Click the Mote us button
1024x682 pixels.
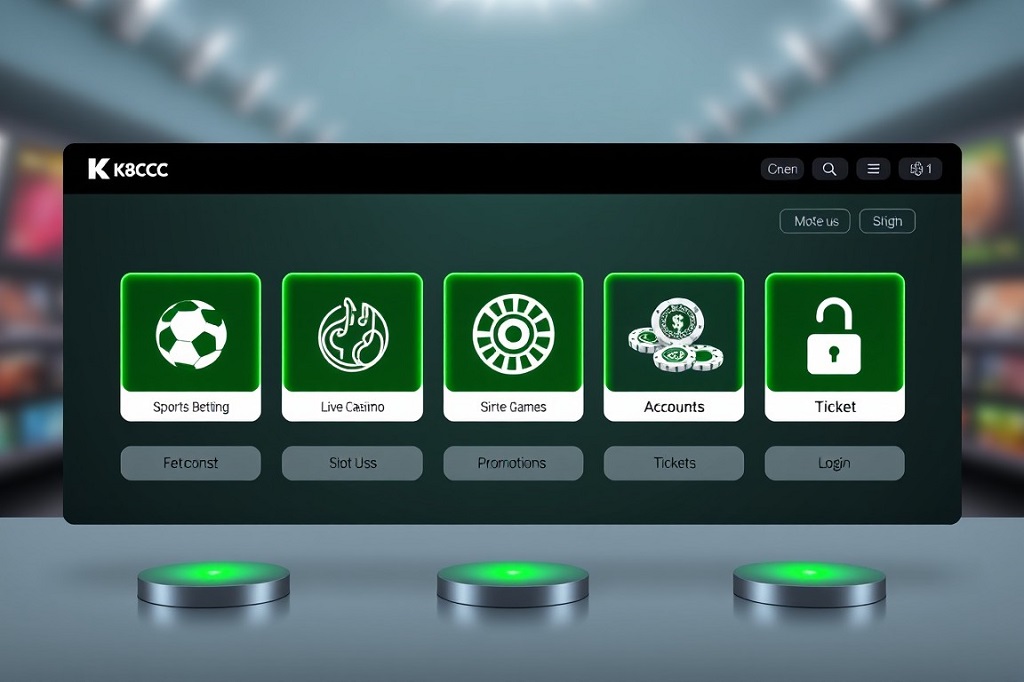click(x=815, y=221)
